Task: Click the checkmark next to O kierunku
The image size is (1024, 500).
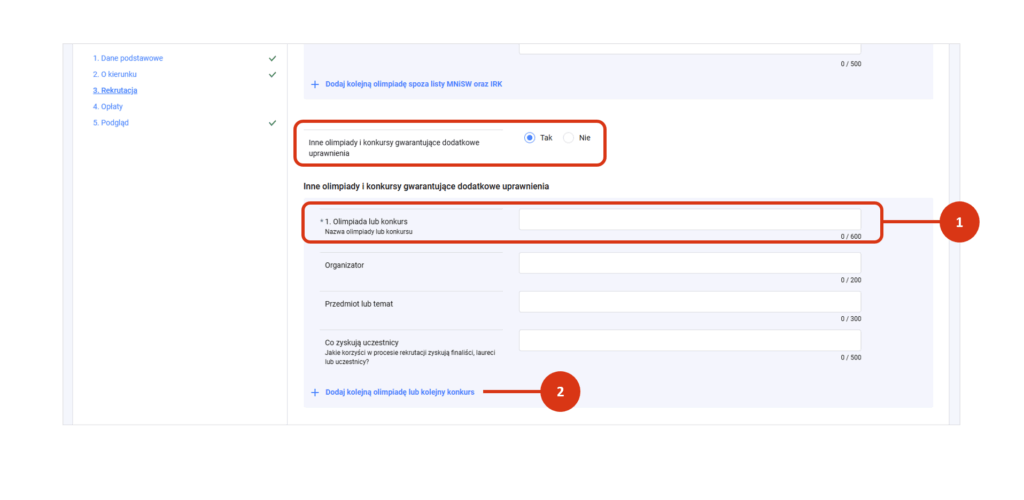Action: pos(272,74)
